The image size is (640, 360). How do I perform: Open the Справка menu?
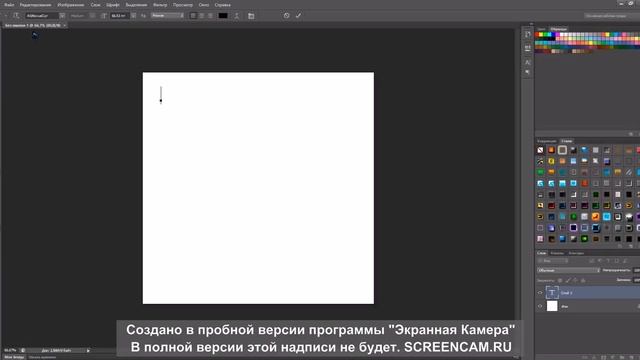click(222, 5)
